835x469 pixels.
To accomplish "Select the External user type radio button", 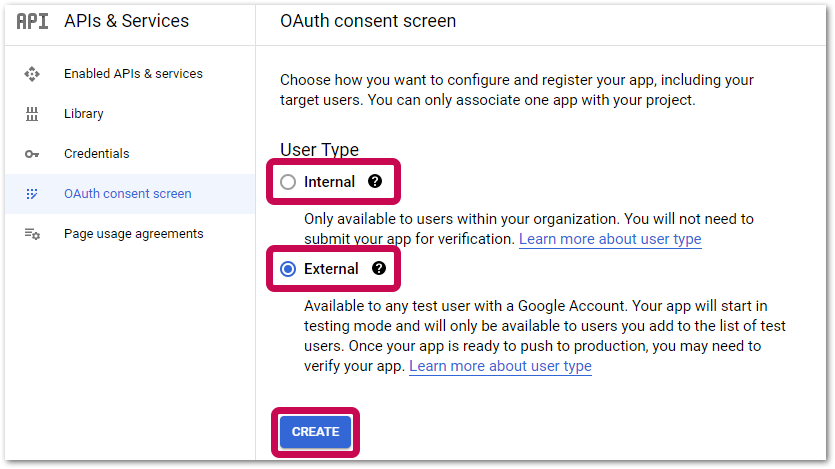I will (x=289, y=268).
